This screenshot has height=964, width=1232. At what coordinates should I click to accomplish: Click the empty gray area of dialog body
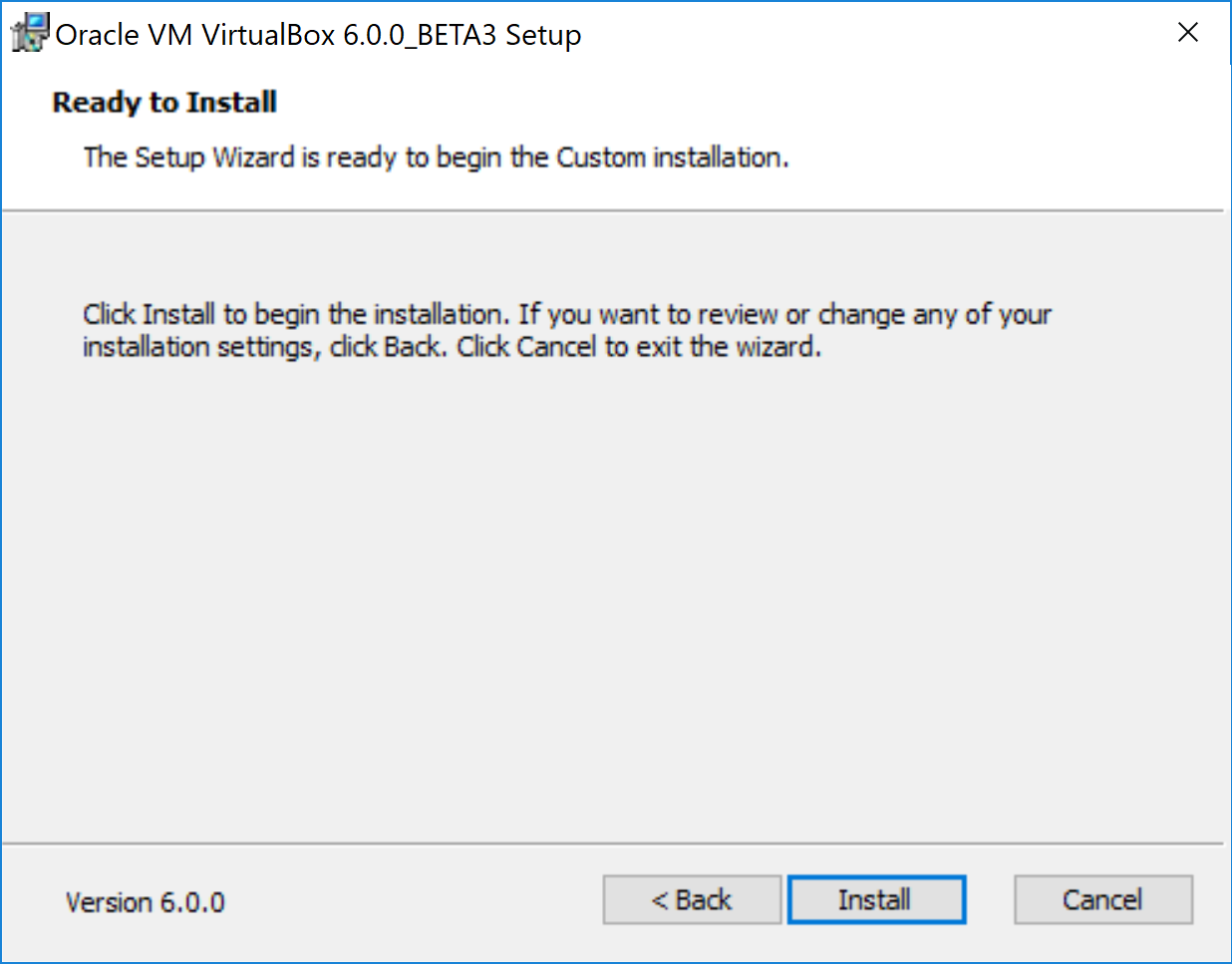click(612, 598)
